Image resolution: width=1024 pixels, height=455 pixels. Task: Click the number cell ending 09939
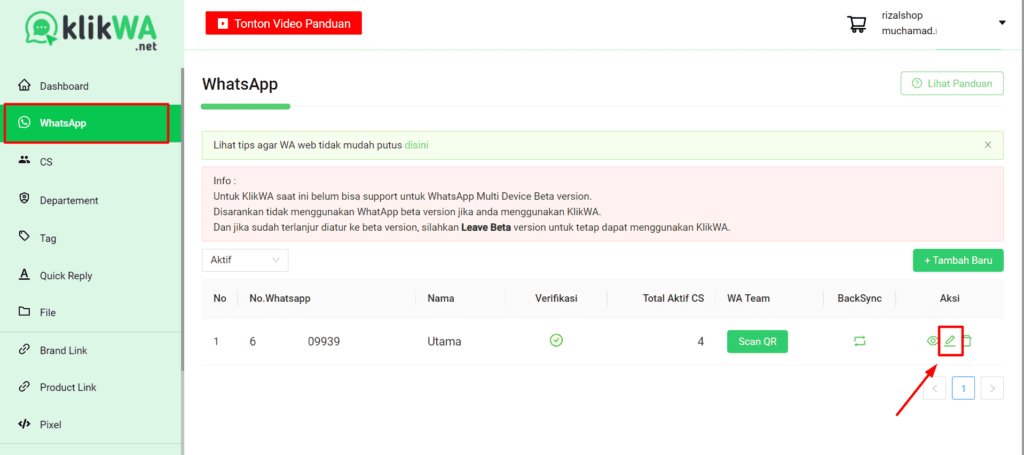click(x=295, y=341)
